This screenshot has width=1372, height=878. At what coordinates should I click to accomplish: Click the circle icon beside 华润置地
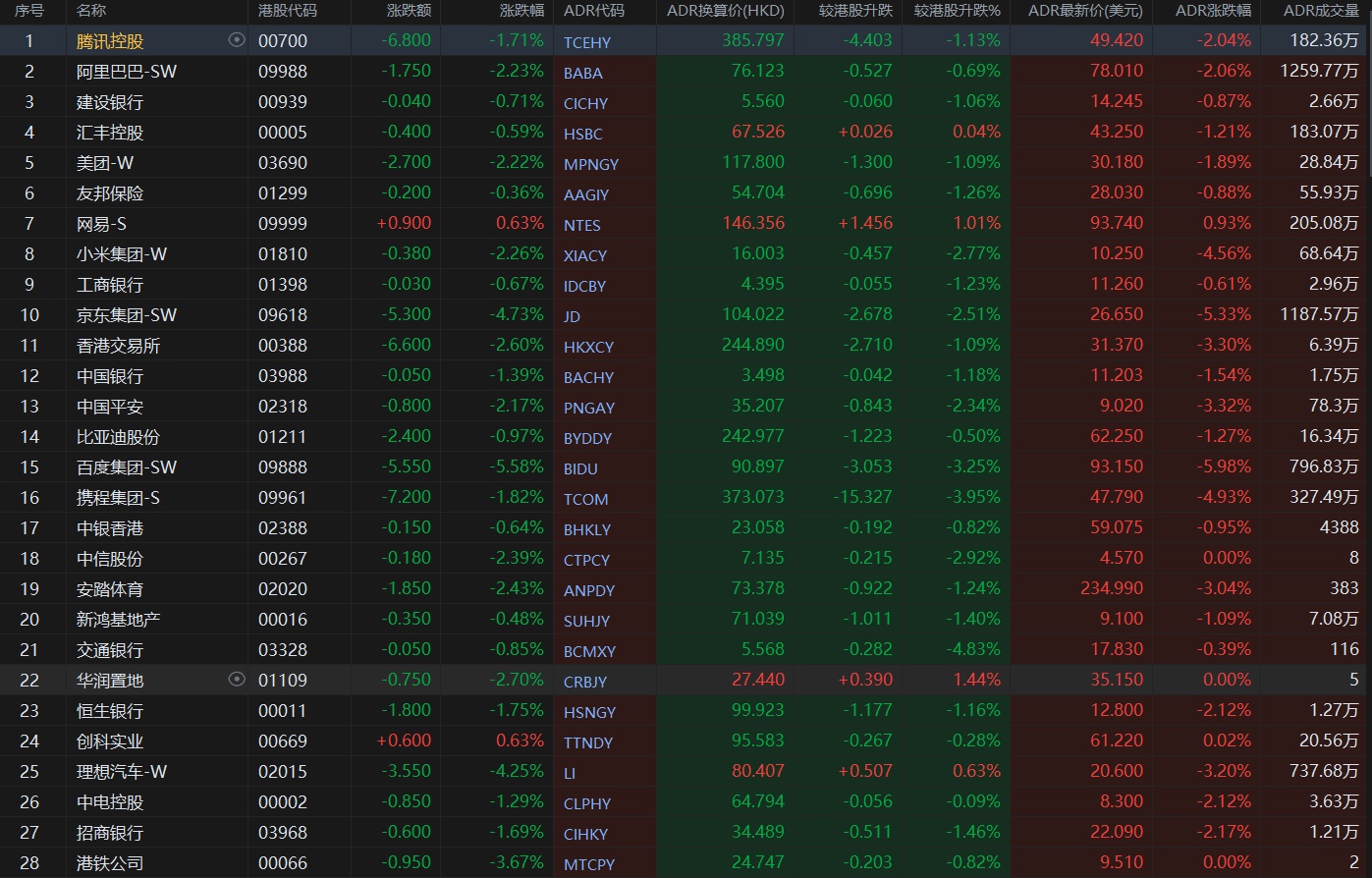coord(236,679)
